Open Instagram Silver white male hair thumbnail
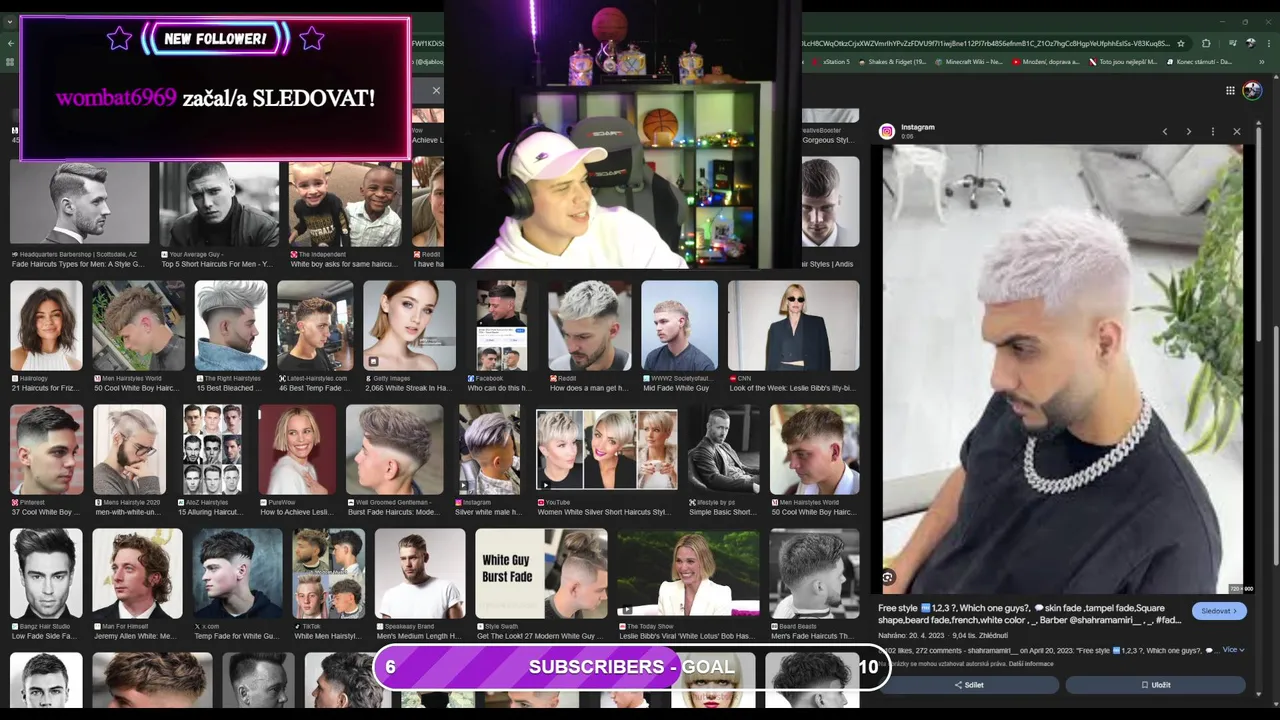This screenshot has height=720, width=1280. tap(489, 449)
